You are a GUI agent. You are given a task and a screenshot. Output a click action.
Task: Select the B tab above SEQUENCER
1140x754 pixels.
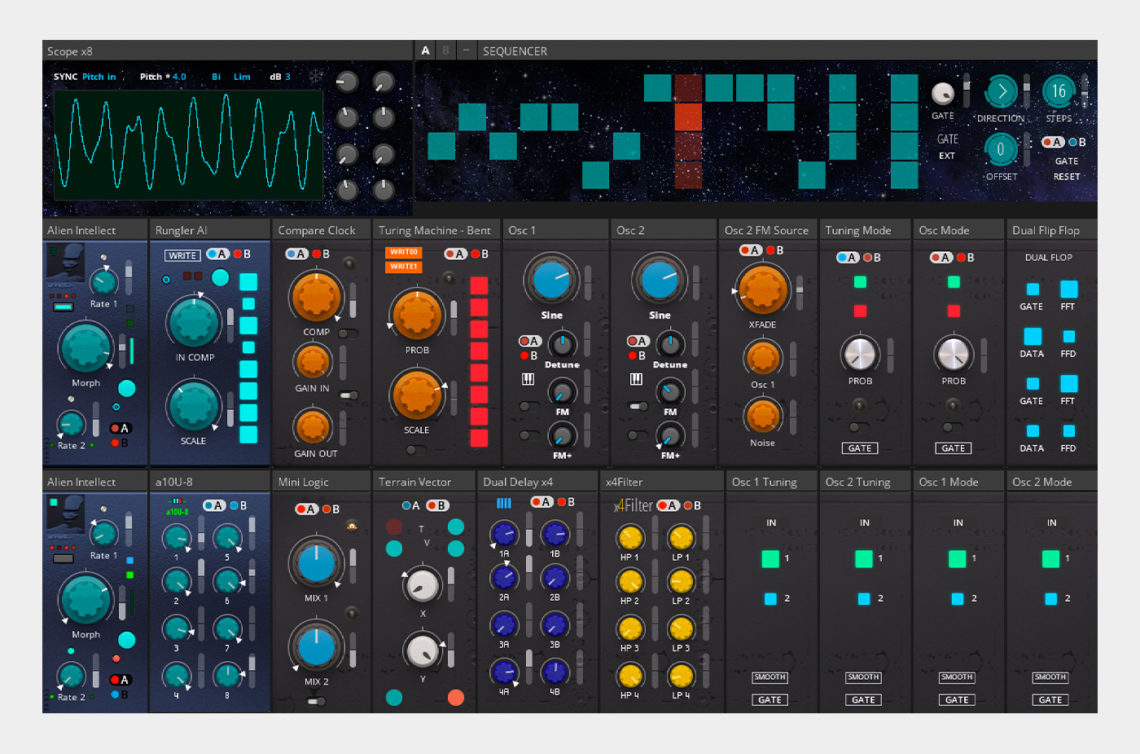click(444, 50)
